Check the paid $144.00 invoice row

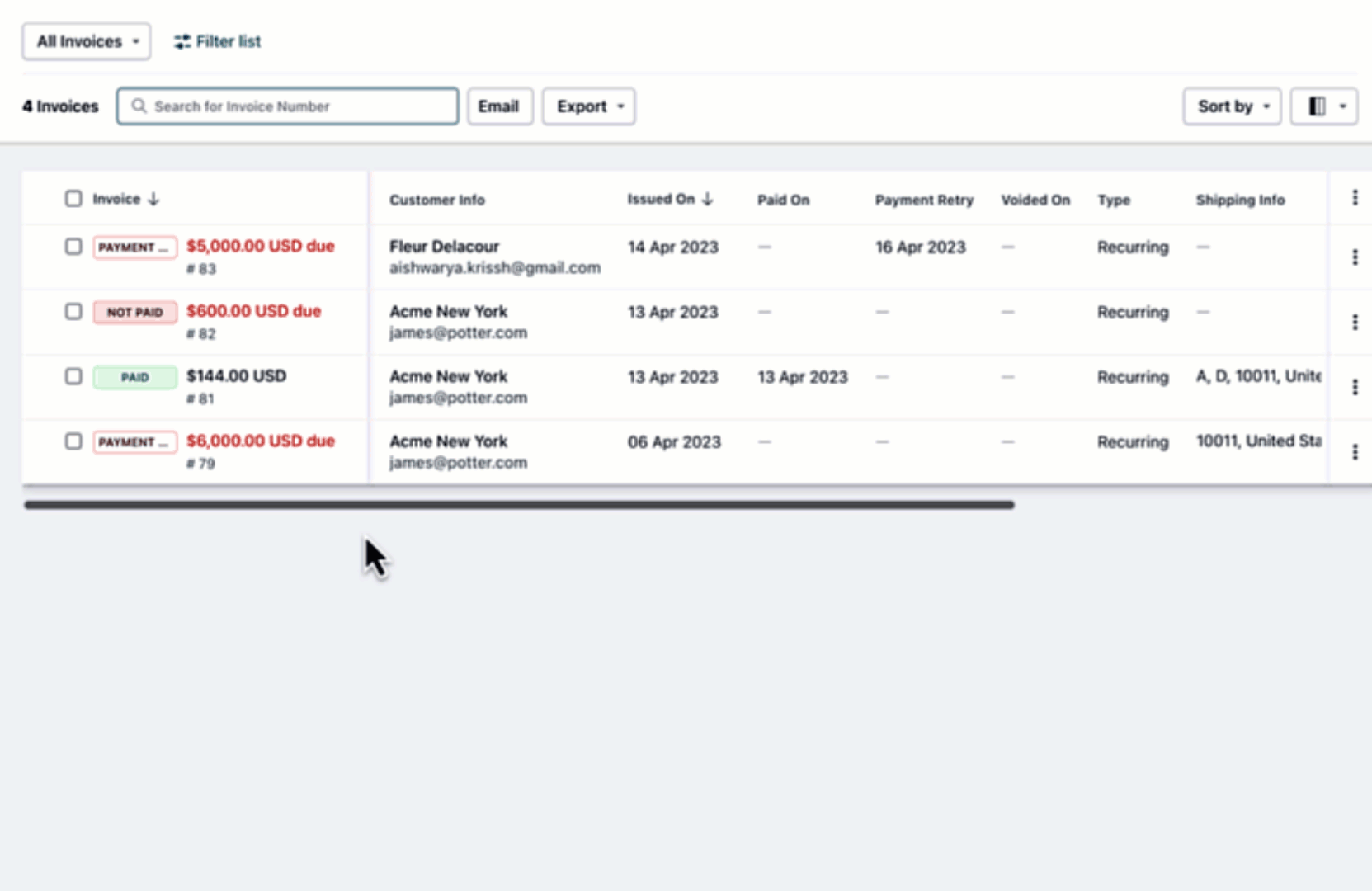[x=73, y=377]
